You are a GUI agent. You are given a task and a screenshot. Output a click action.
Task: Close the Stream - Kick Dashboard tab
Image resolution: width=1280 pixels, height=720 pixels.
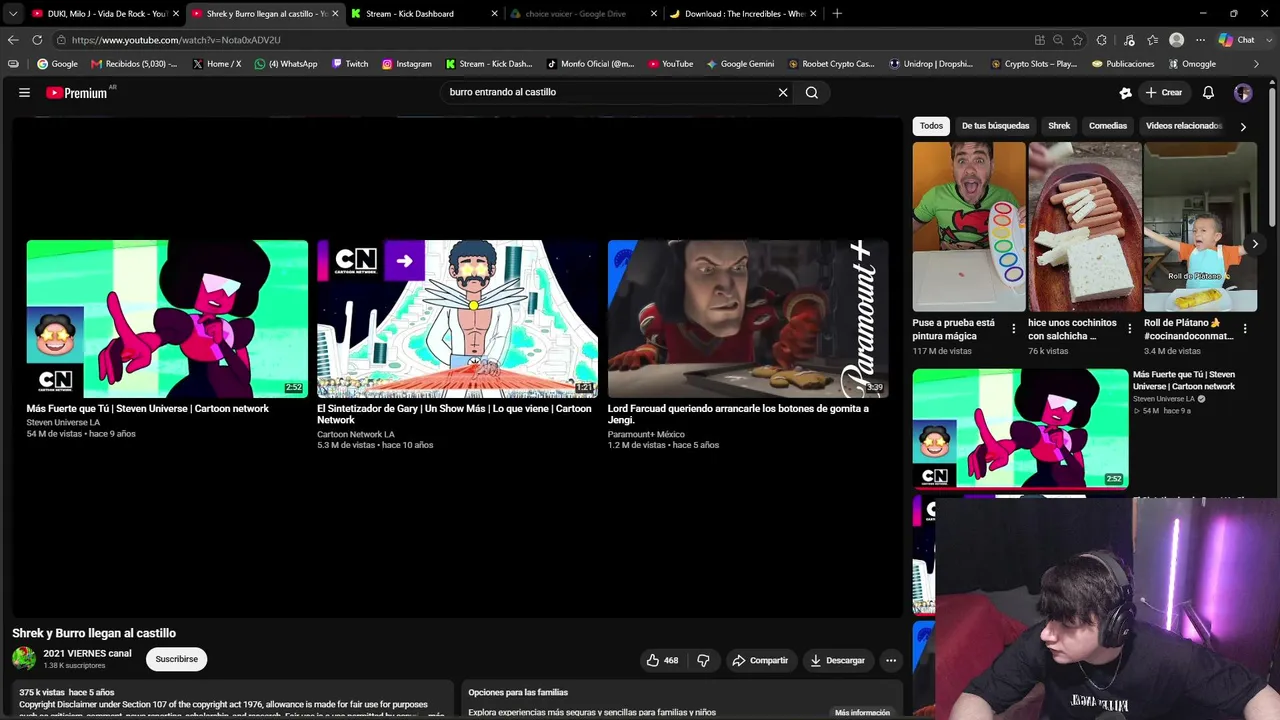tap(494, 14)
